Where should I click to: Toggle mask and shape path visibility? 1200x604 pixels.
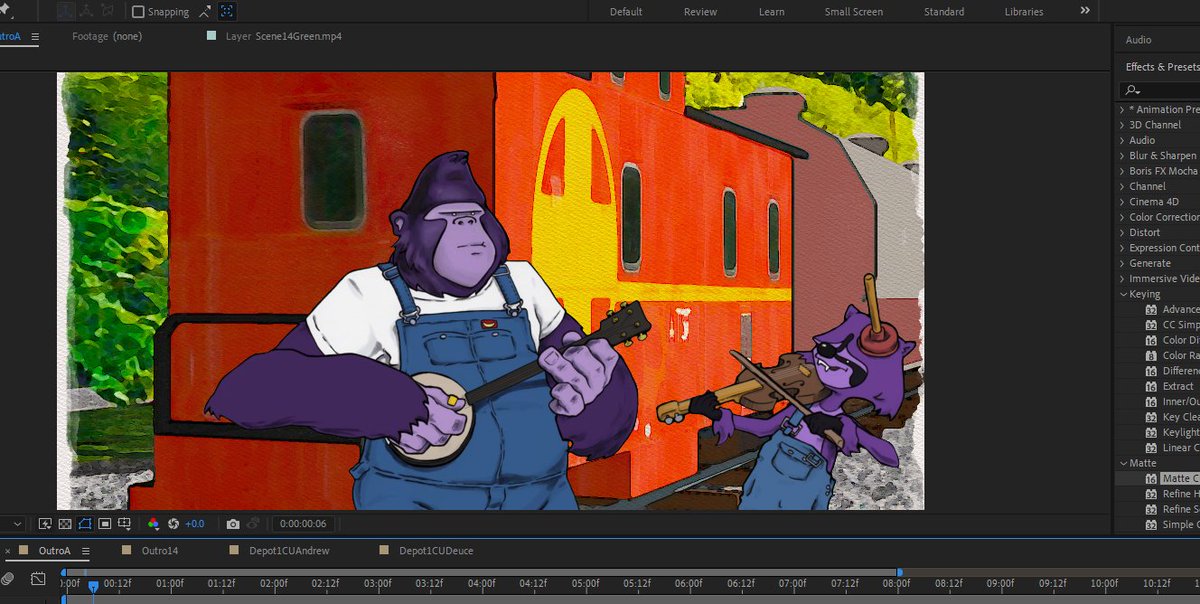pos(85,523)
